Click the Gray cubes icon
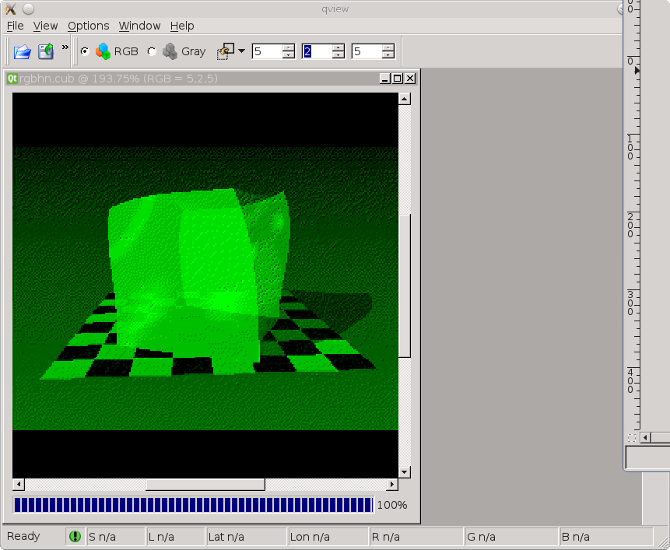This screenshot has width=670, height=550. 170,51
